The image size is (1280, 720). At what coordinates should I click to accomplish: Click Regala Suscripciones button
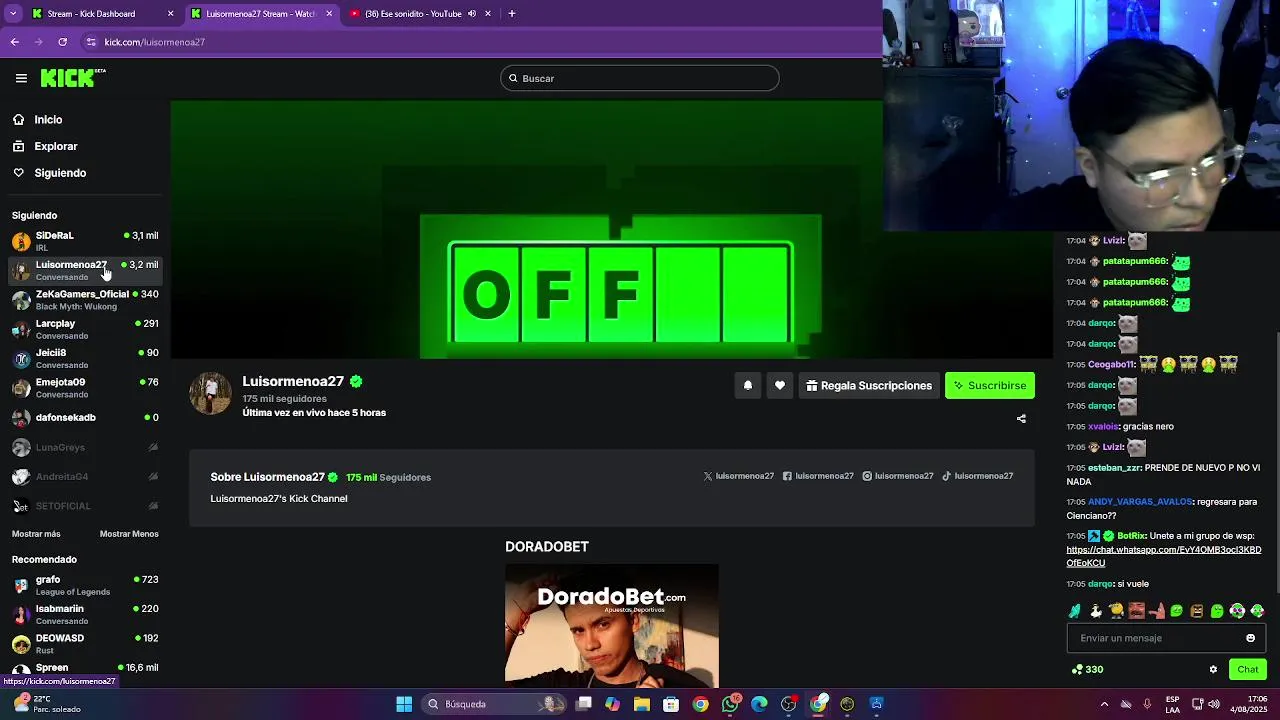pyautogui.click(x=868, y=385)
